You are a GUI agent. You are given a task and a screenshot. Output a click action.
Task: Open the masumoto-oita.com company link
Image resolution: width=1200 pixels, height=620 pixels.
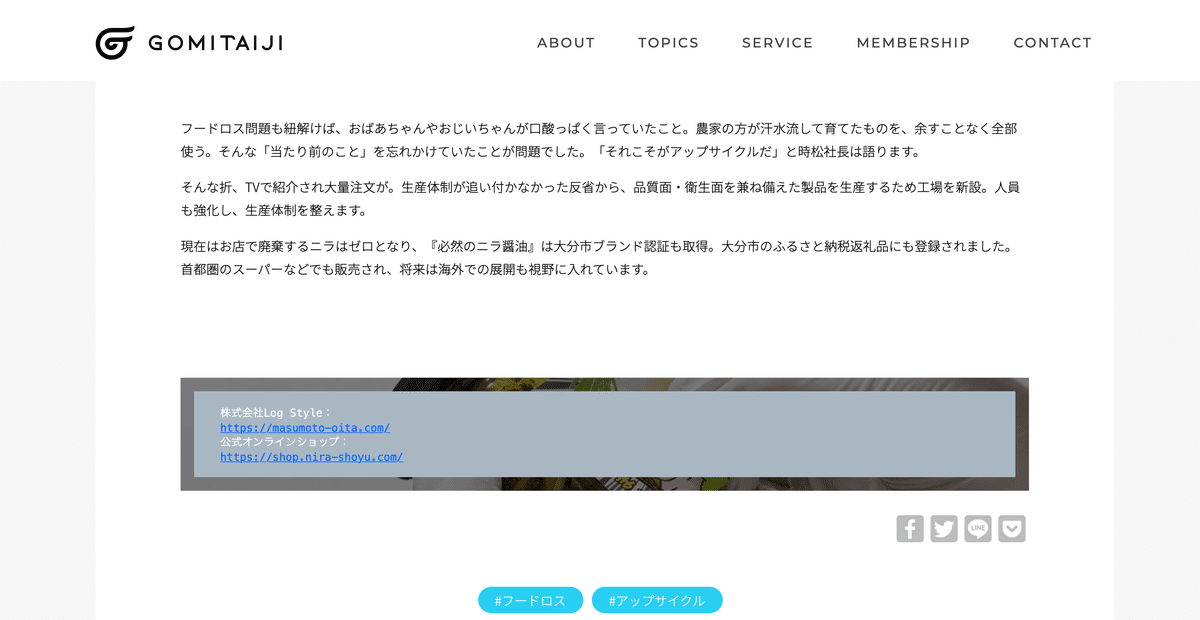pyautogui.click(x=305, y=427)
